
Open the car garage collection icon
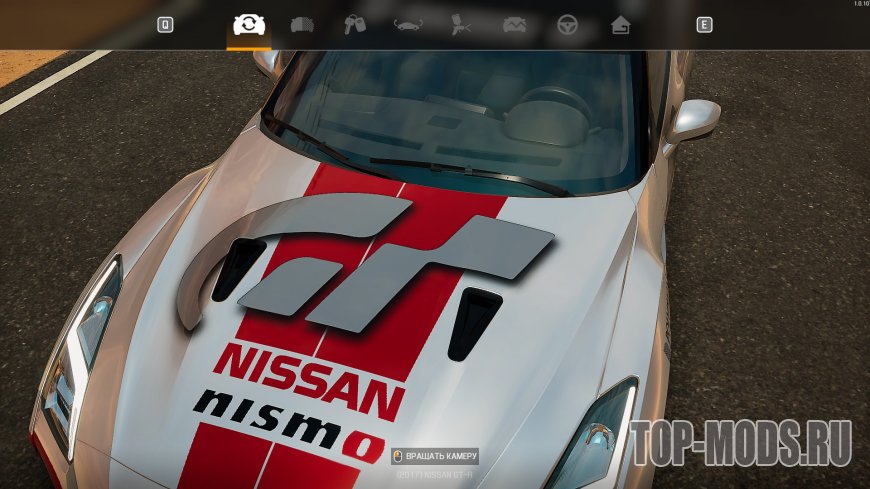(x=301, y=25)
